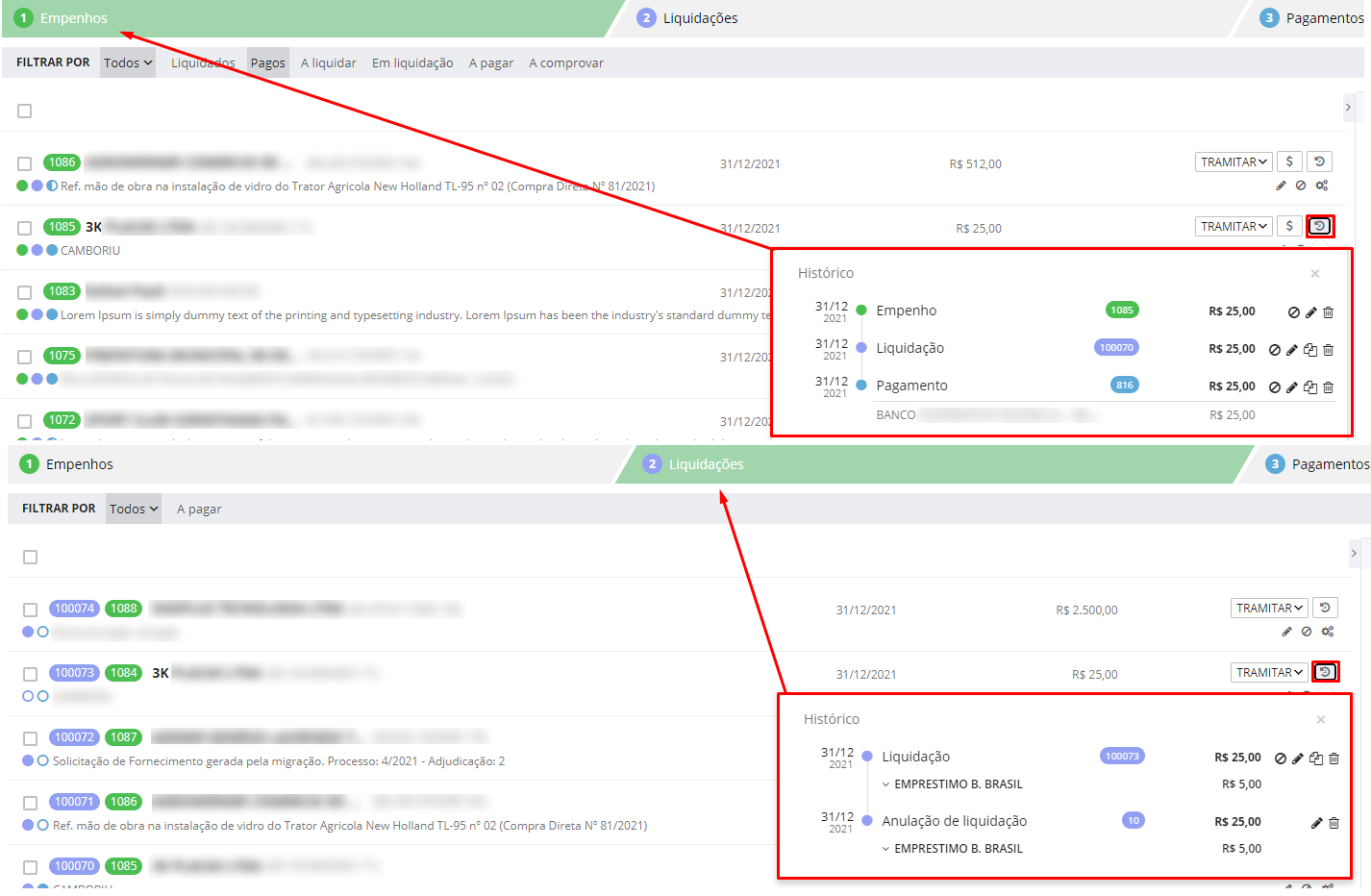Cancel liquidação 100074 with ban icon

click(1307, 632)
